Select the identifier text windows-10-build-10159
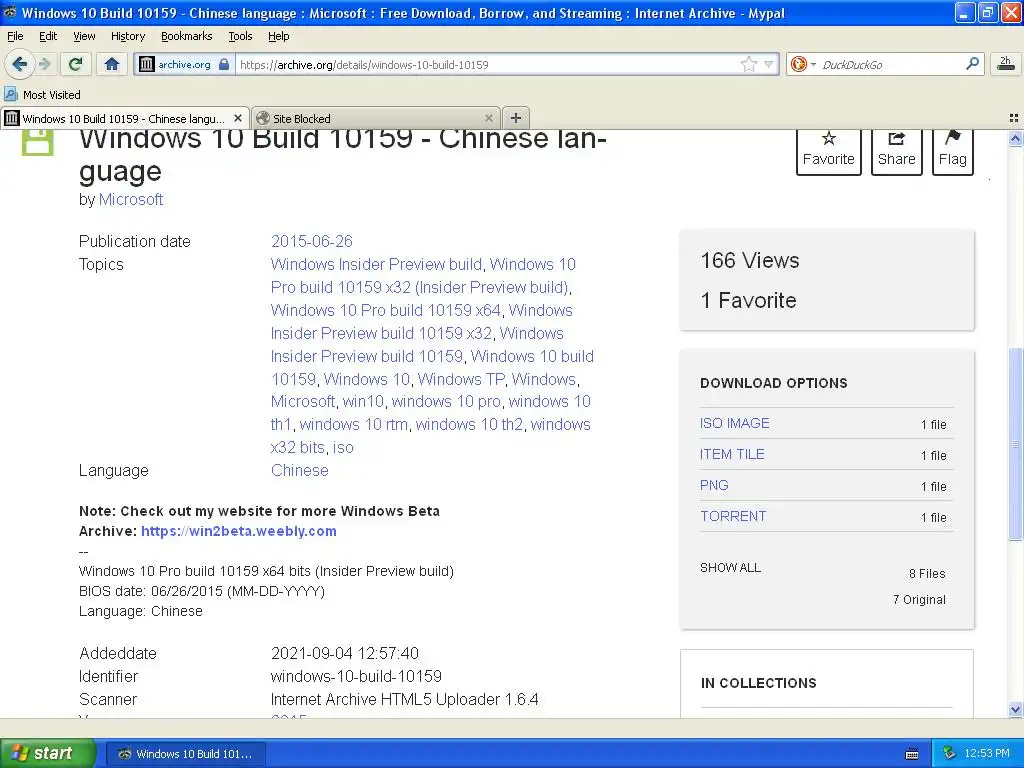Screen dimensions: 1024x768 click(356, 676)
